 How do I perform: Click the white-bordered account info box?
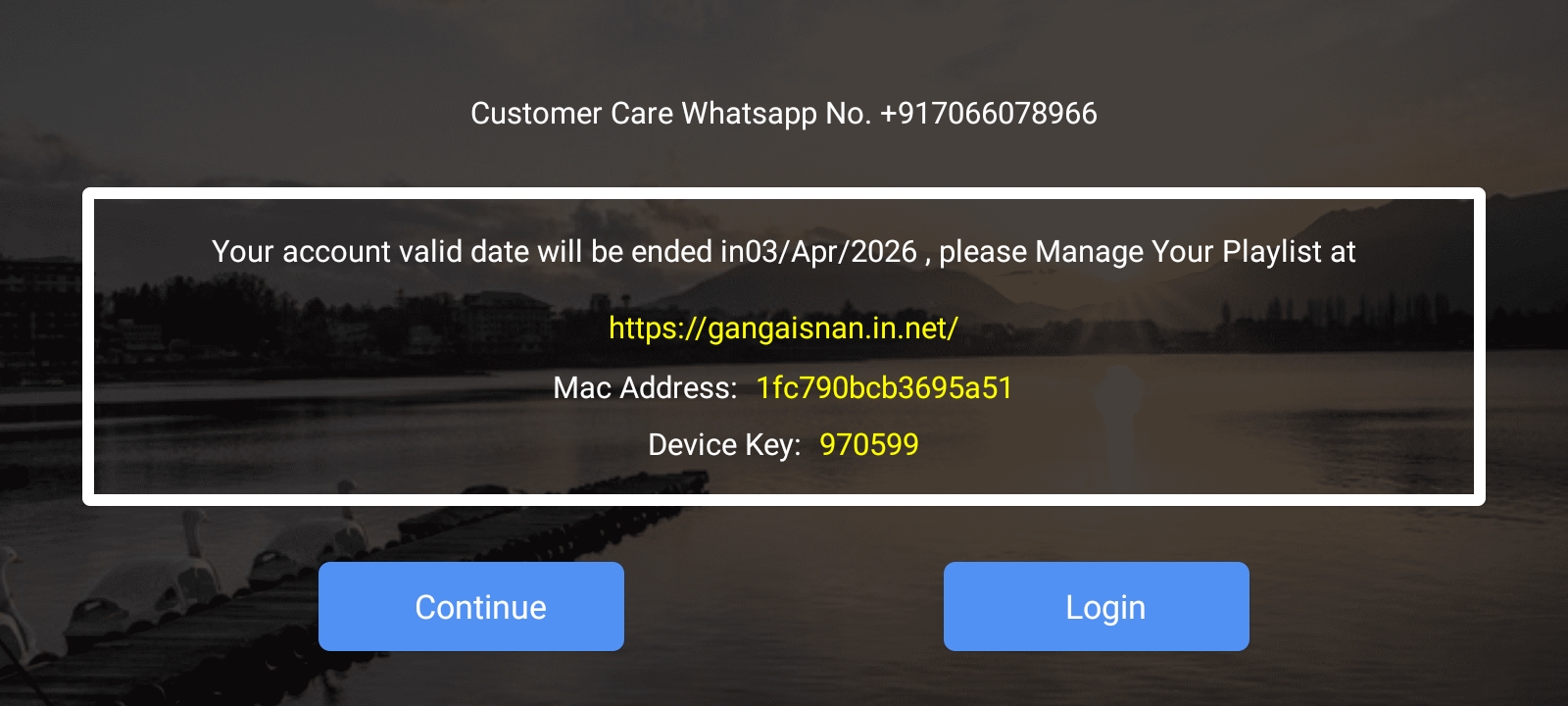(x=784, y=346)
